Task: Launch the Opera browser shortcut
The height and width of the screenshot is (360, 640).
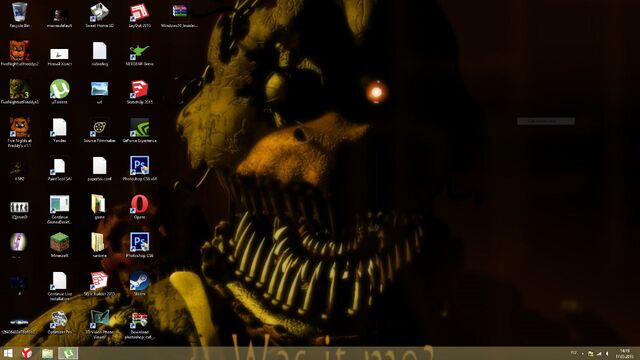Action: click(139, 206)
